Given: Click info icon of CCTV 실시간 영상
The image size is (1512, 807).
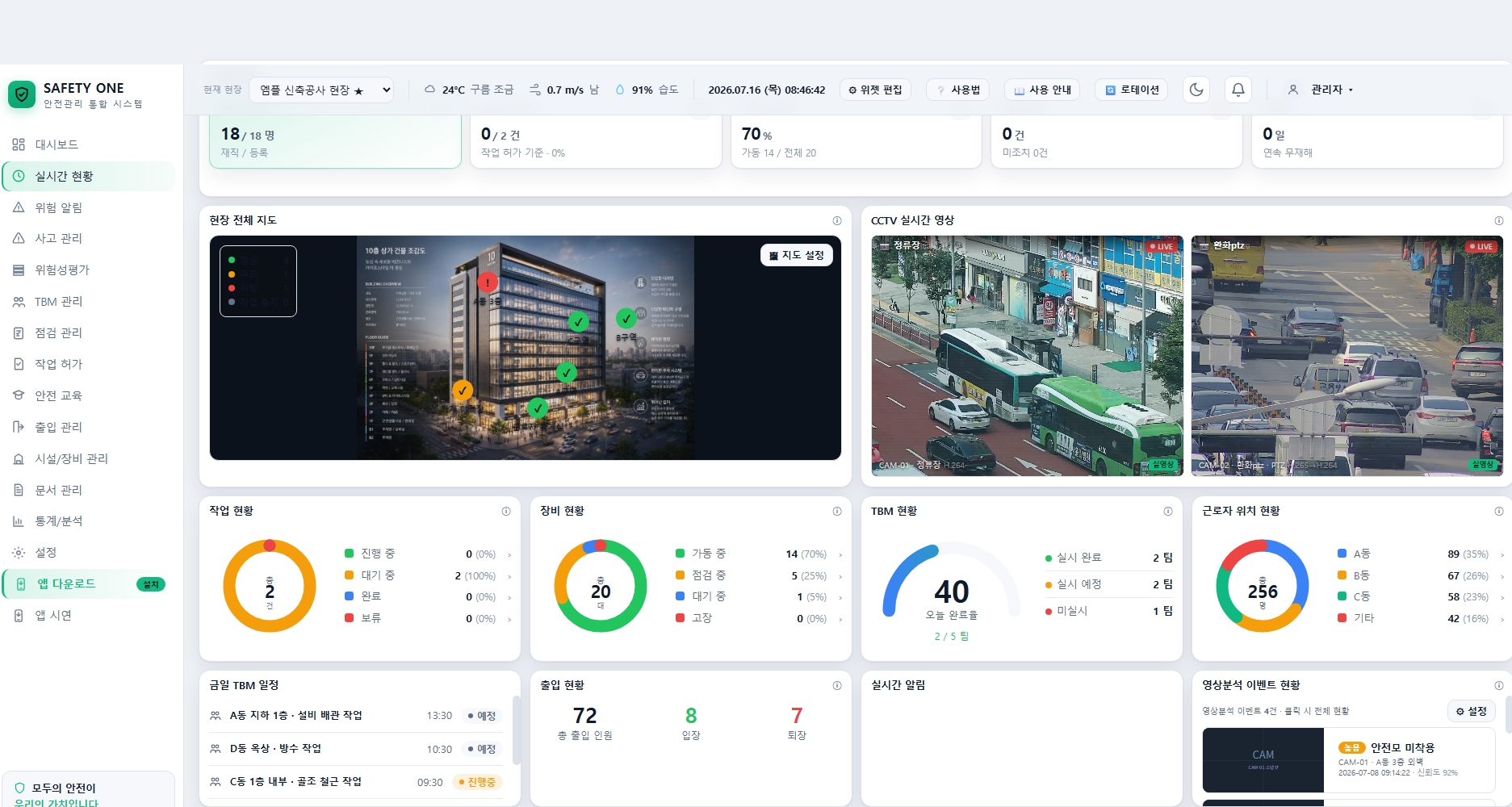Looking at the screenshot, I should [x=1499, y=220].
